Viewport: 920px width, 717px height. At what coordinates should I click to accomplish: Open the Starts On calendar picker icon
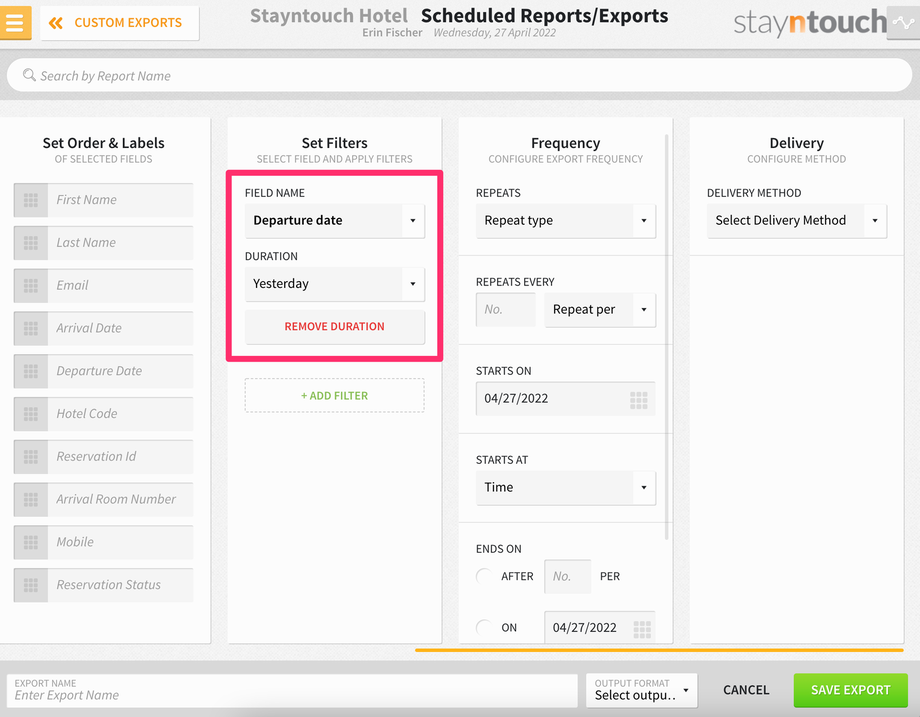[638, 400]
